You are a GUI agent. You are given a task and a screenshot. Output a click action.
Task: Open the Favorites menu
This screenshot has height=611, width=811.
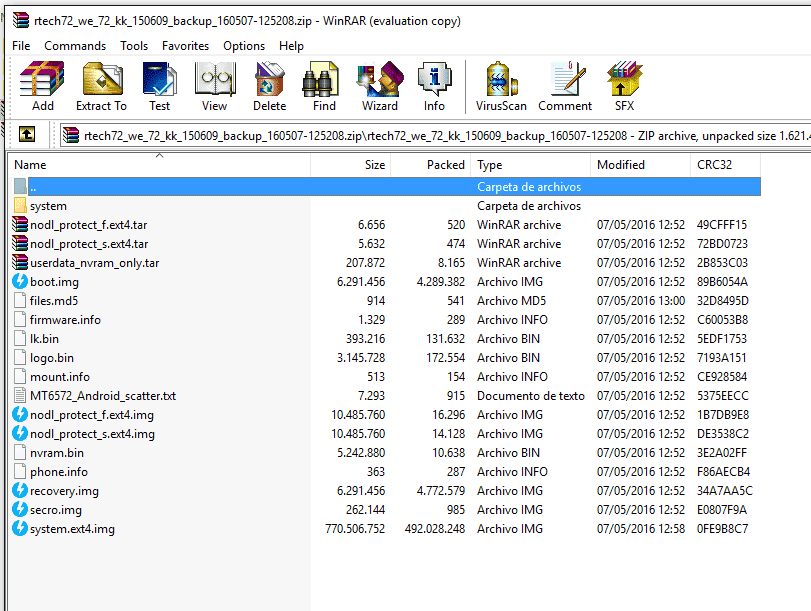(185, 46)
